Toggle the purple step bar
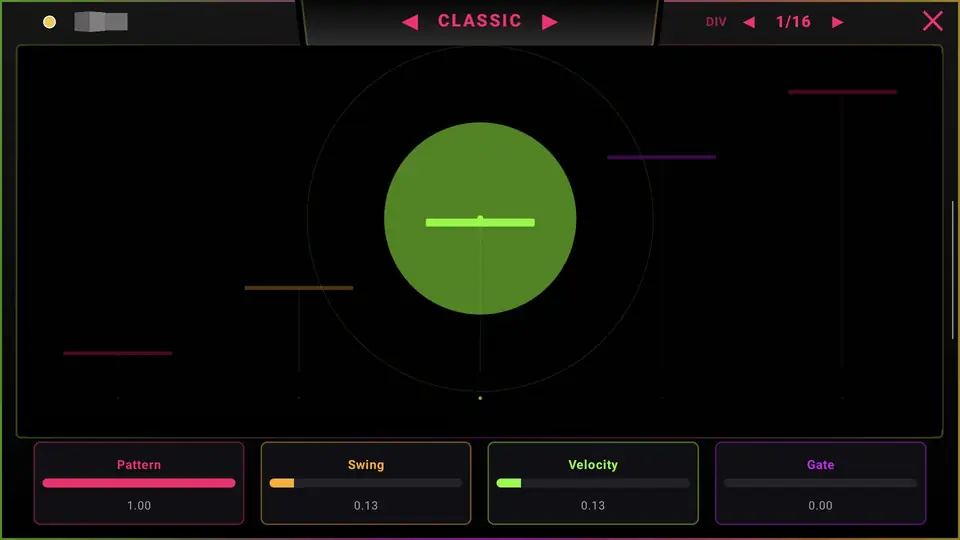Viewport: 960px width, 540px height. [661, 157]
